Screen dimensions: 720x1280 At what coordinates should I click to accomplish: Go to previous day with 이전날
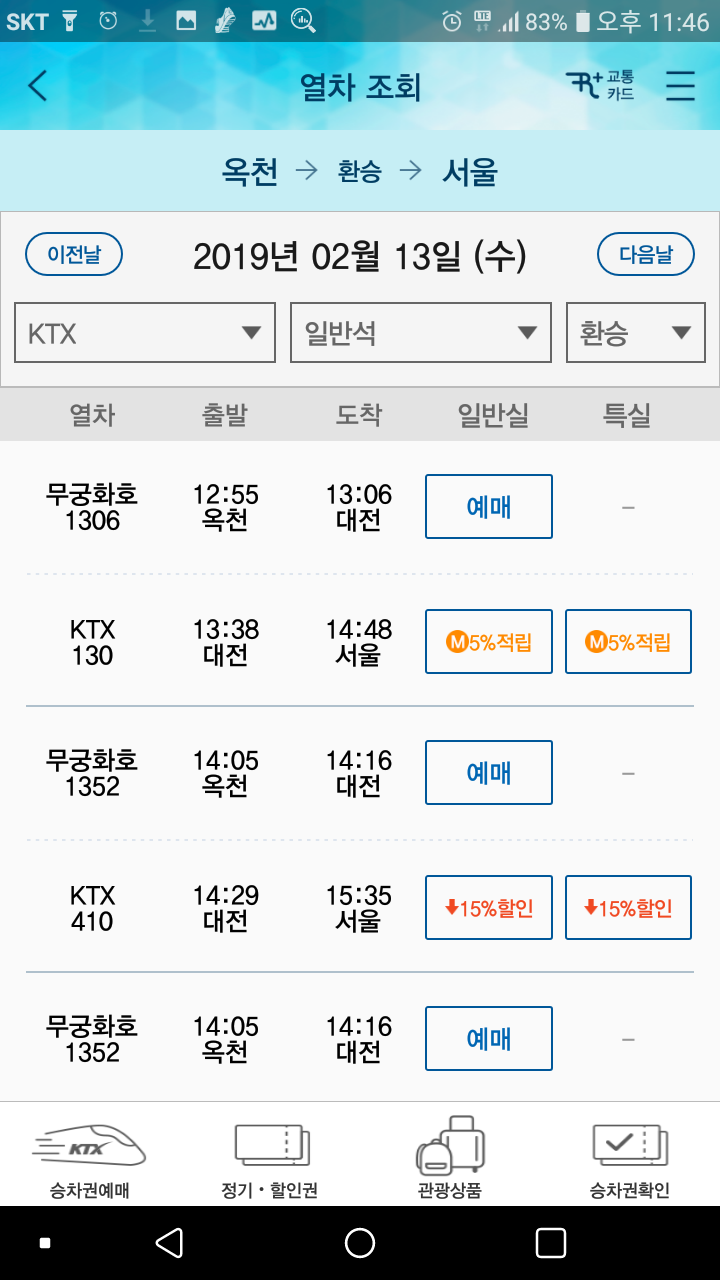tap(74, 254)
